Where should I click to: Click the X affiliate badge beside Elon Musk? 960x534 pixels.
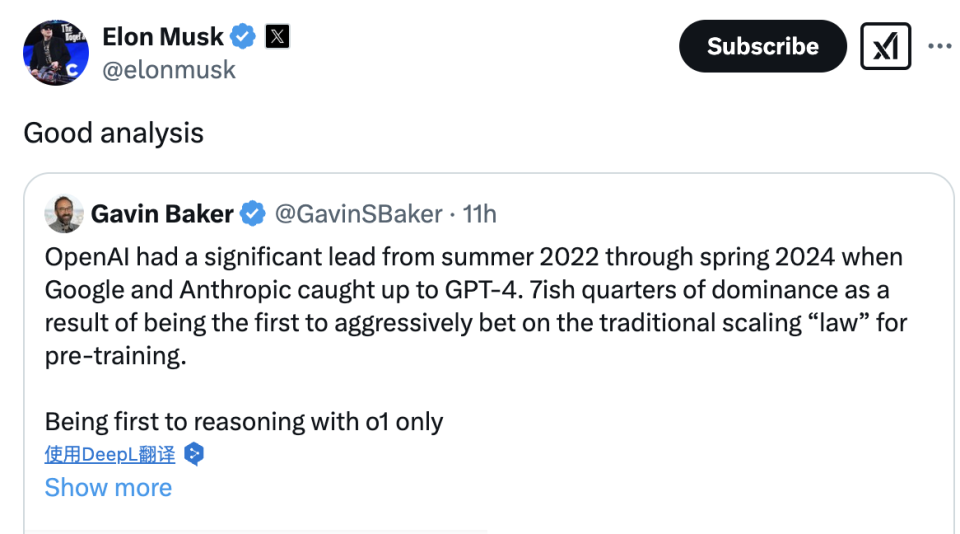277,37
